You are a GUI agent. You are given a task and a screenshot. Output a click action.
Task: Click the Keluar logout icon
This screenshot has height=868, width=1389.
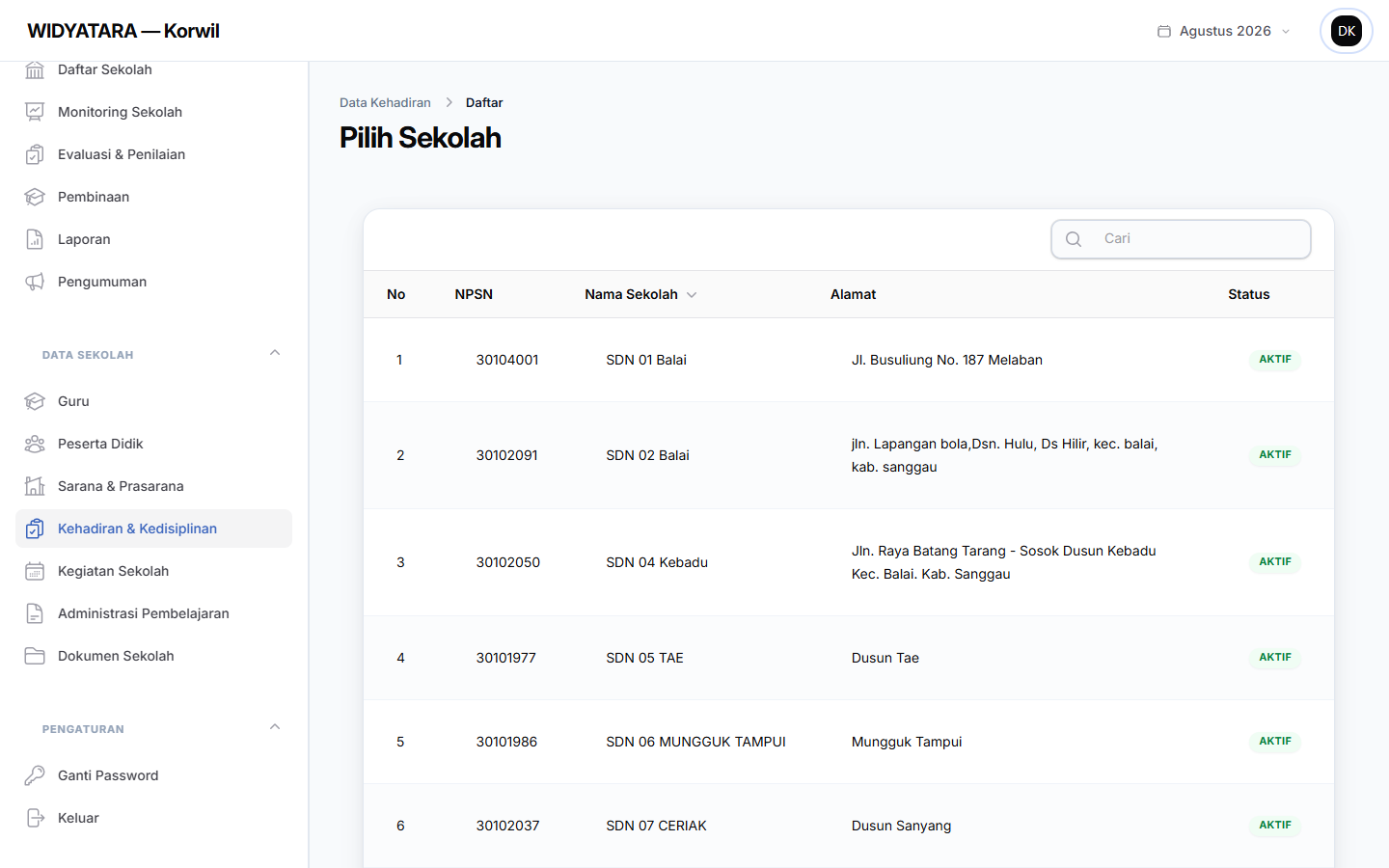(35, 818)
